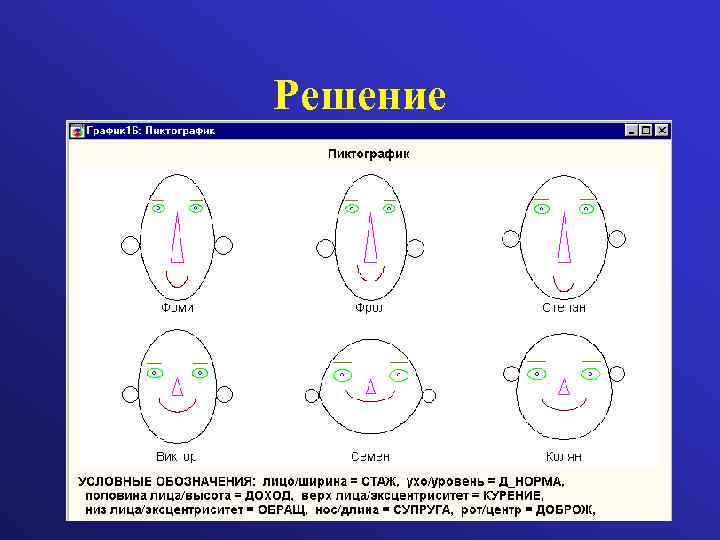The image size is (720, 540).
Task: Click the Фрол face pictograph
Action: pyautogui.click(x=370, y=237)
